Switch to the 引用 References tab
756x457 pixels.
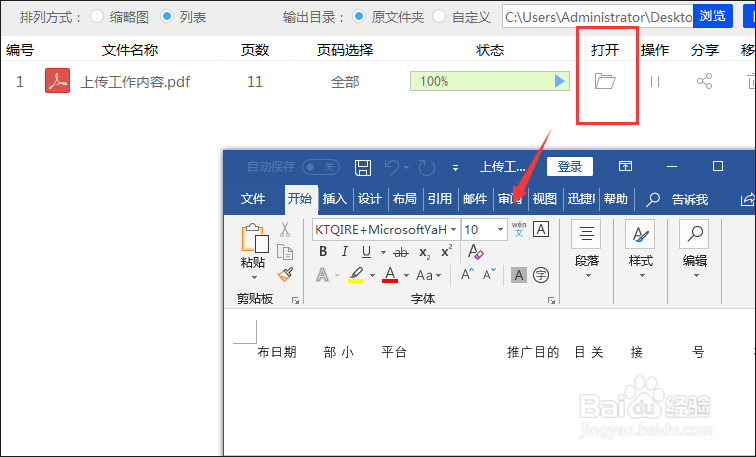pyautogui.click(x=440, y=199)
